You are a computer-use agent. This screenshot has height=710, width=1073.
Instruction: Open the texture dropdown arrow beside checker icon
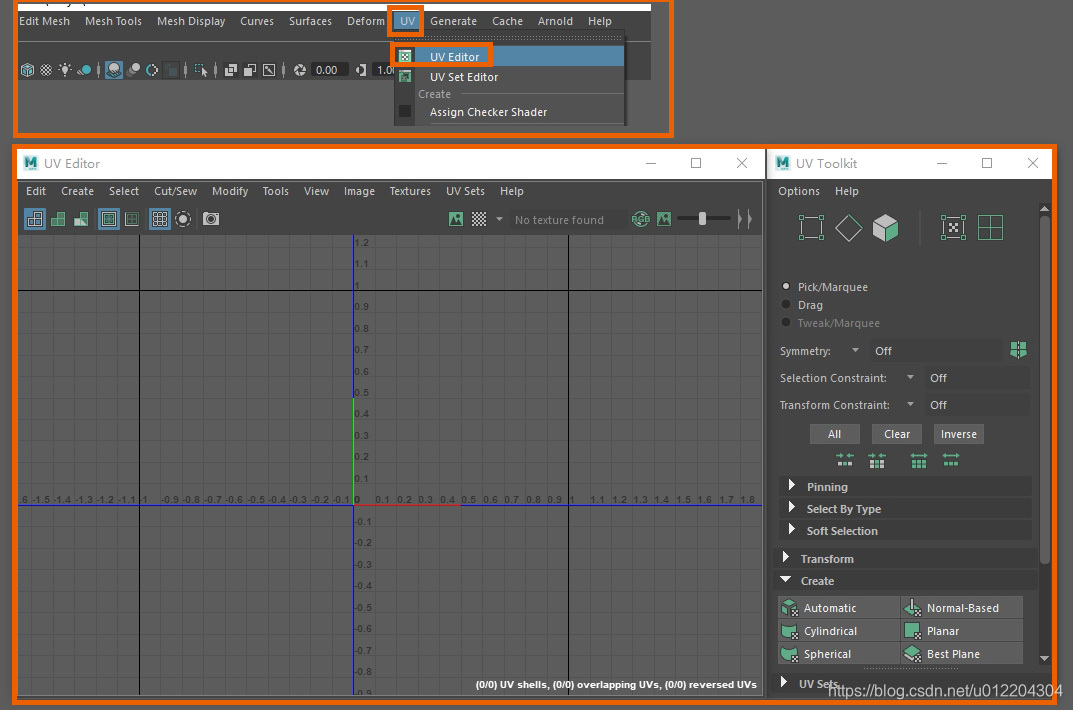click(500, 219)
